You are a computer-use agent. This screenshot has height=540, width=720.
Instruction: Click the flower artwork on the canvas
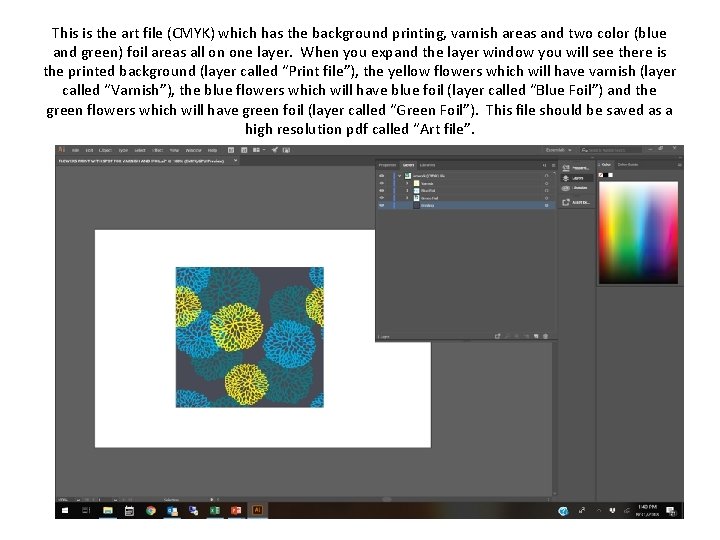click(250, 337)
